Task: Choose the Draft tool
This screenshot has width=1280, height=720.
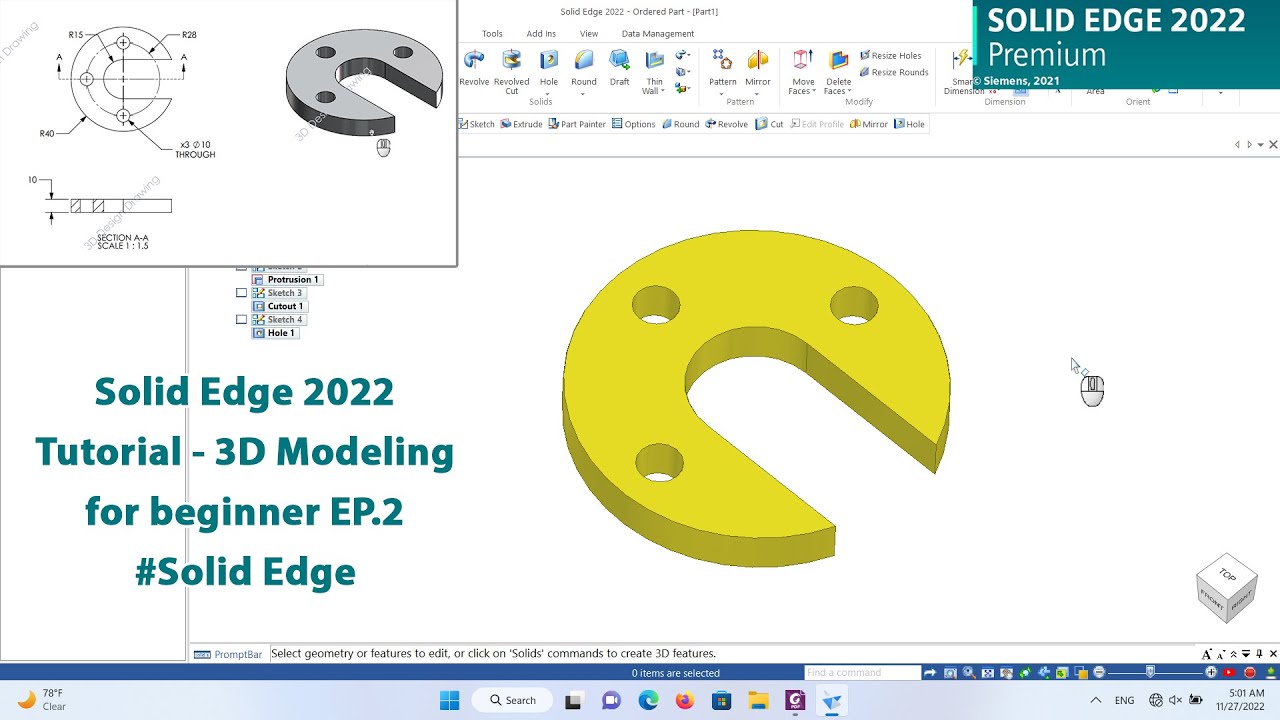Action: click(620, 68)
